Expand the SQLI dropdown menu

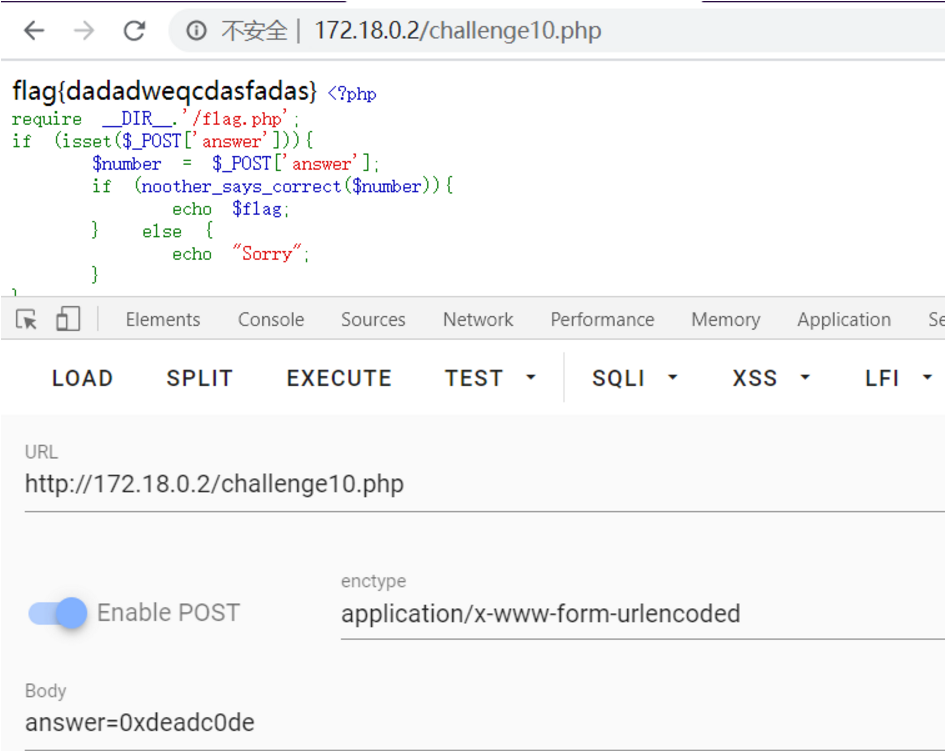point(634,378)
